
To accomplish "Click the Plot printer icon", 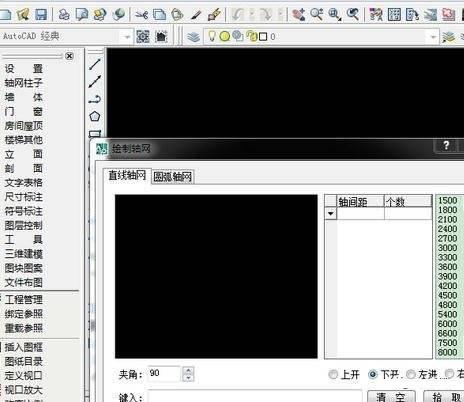I will (64, 14).
